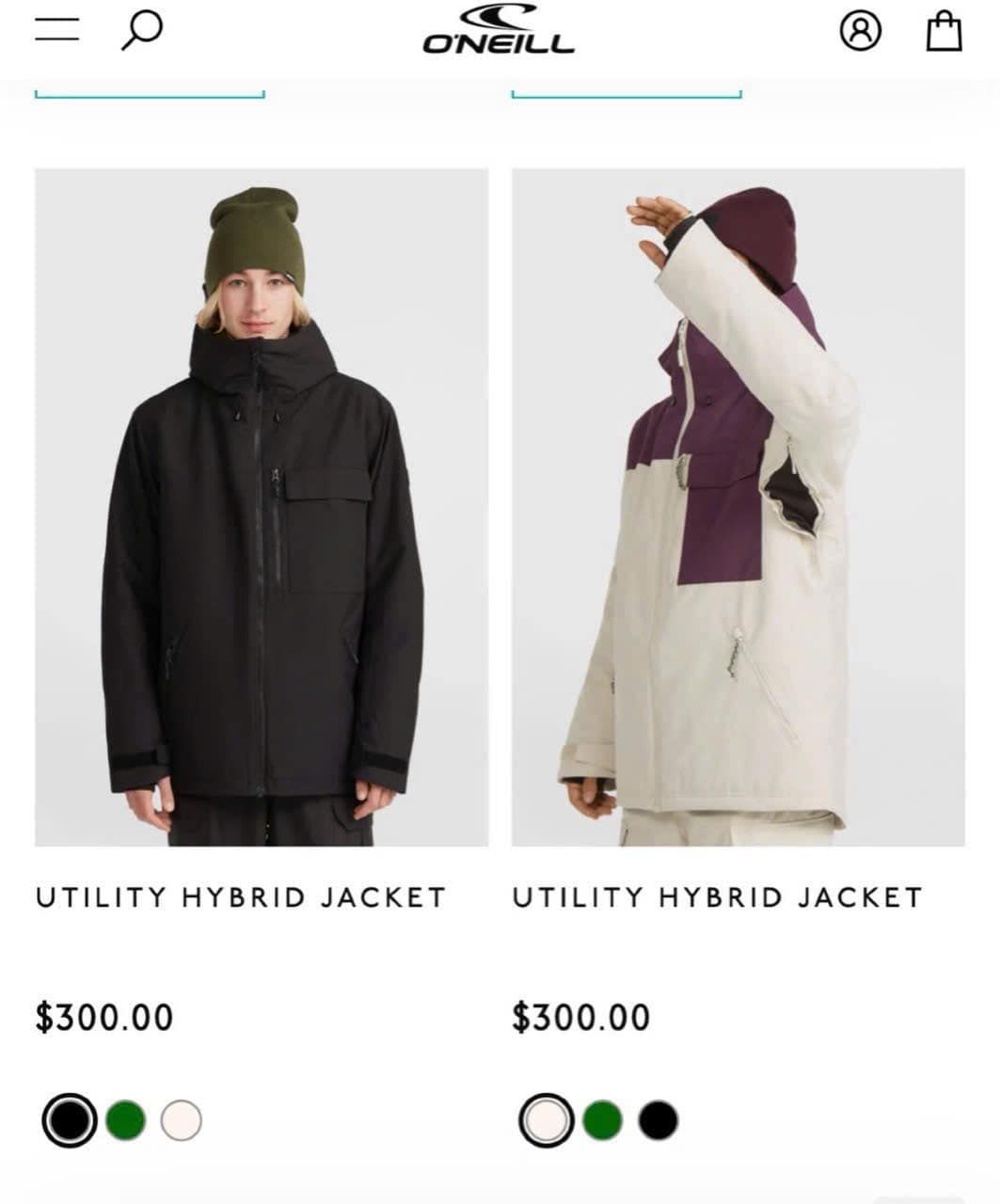Open left Utility Hybrid Jacket title link
The image size is (1000, 1204).
click(x=241, y=897)
